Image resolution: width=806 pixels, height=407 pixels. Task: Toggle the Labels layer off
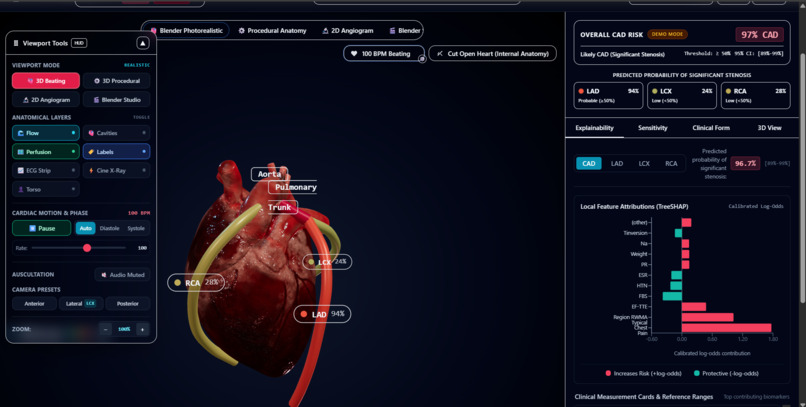117,152
